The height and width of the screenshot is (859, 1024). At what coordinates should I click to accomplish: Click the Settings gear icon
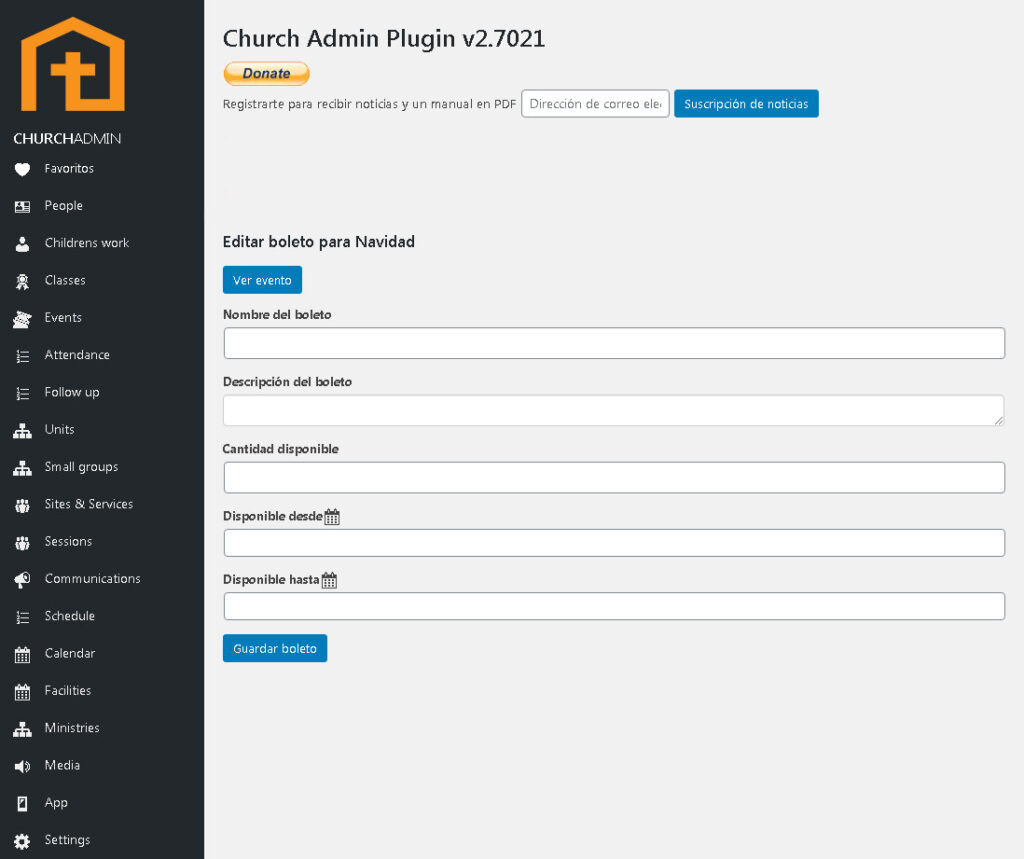click(22, 841)
